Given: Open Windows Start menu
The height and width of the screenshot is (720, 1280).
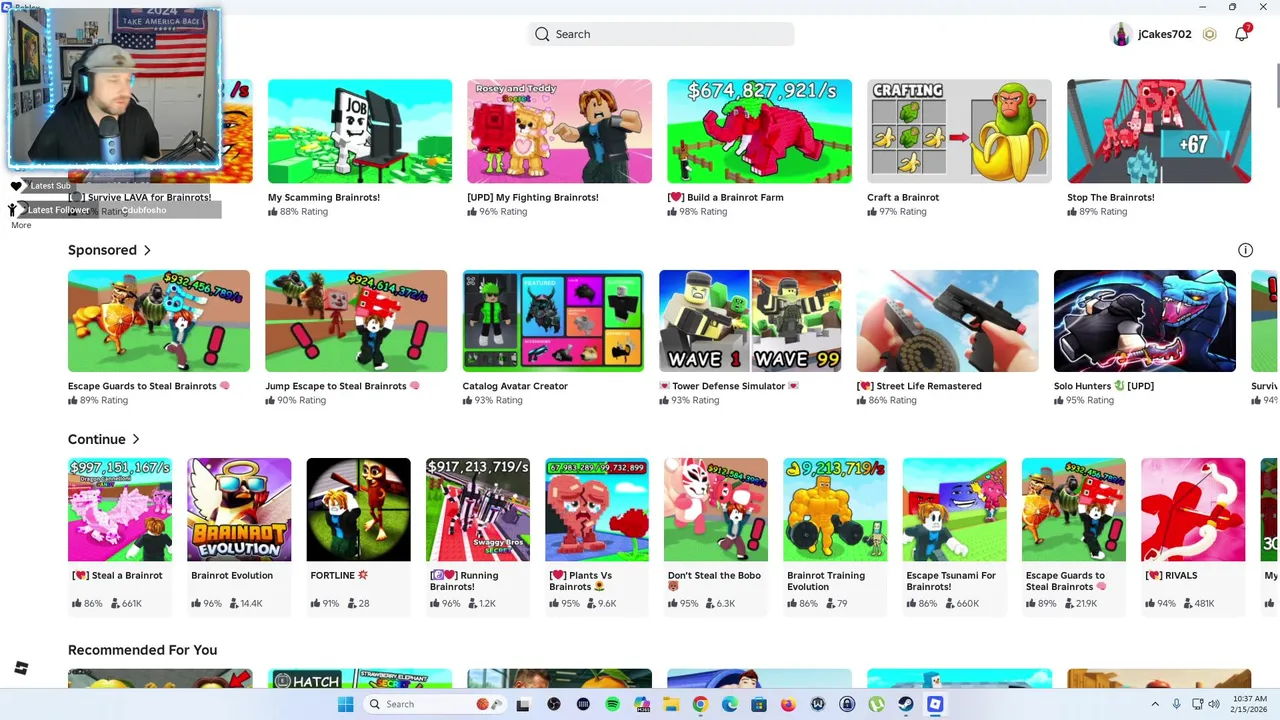Looking at the screenshot, I should pos(345,704).
